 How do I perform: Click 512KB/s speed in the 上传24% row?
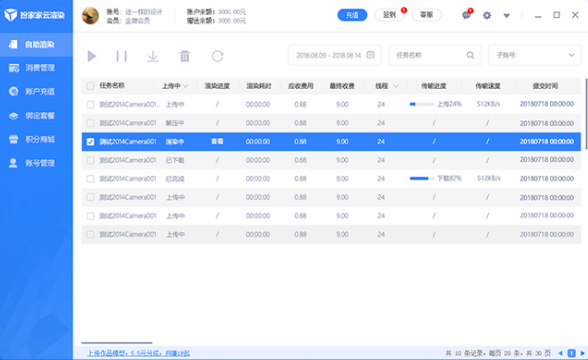[x=488, y=104]
